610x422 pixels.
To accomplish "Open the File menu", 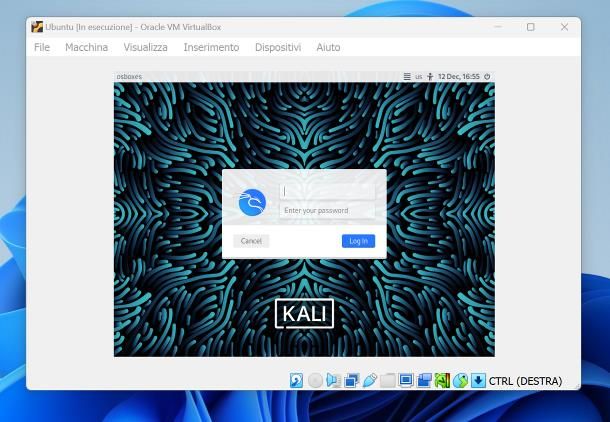I will pyautogui.click(x=42, y=47).
